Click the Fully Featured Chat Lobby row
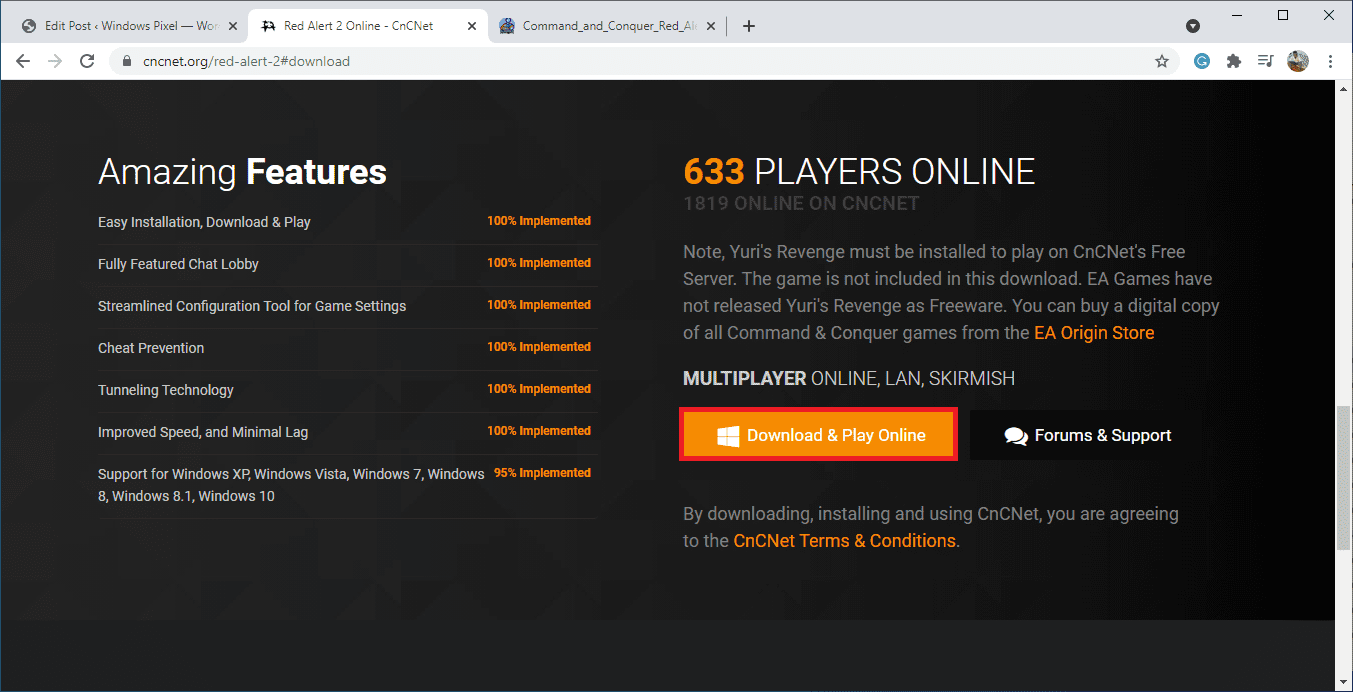 click(x=348, y=264)
